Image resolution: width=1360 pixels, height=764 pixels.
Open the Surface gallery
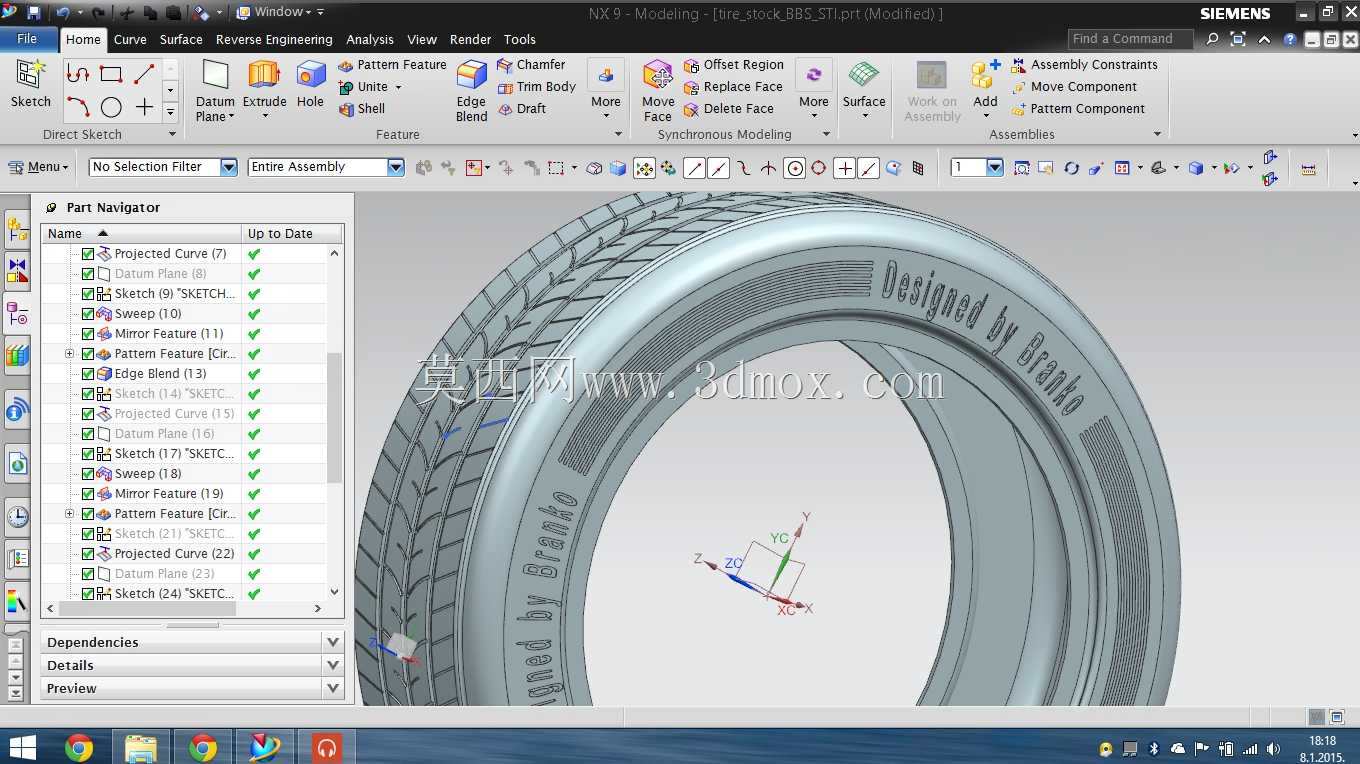tap(864, 90)
